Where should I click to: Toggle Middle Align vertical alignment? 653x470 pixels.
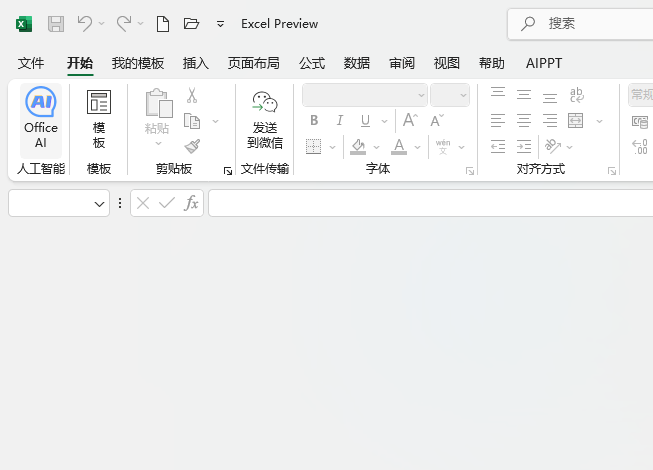524,95
